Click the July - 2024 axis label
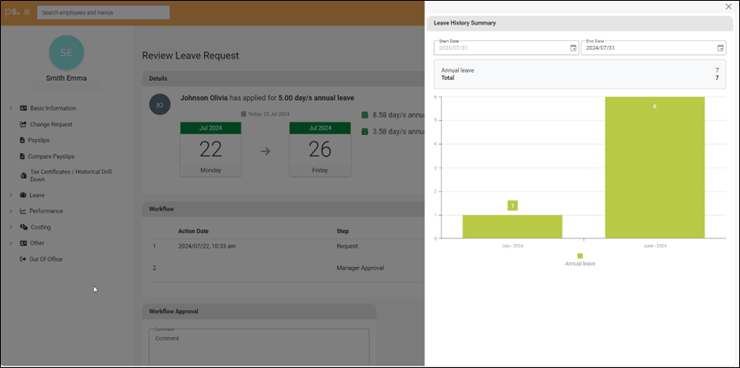The width and height of the screenshot is (740, 368). click(x=513, y=246)
